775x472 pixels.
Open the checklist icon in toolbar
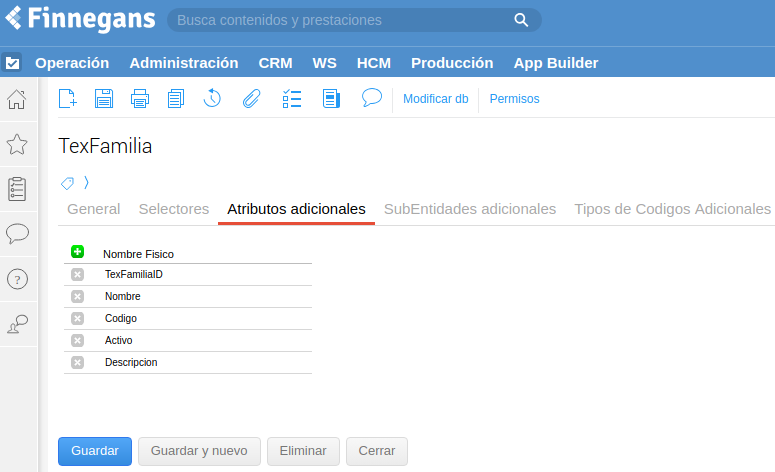[x=292, y=99]
